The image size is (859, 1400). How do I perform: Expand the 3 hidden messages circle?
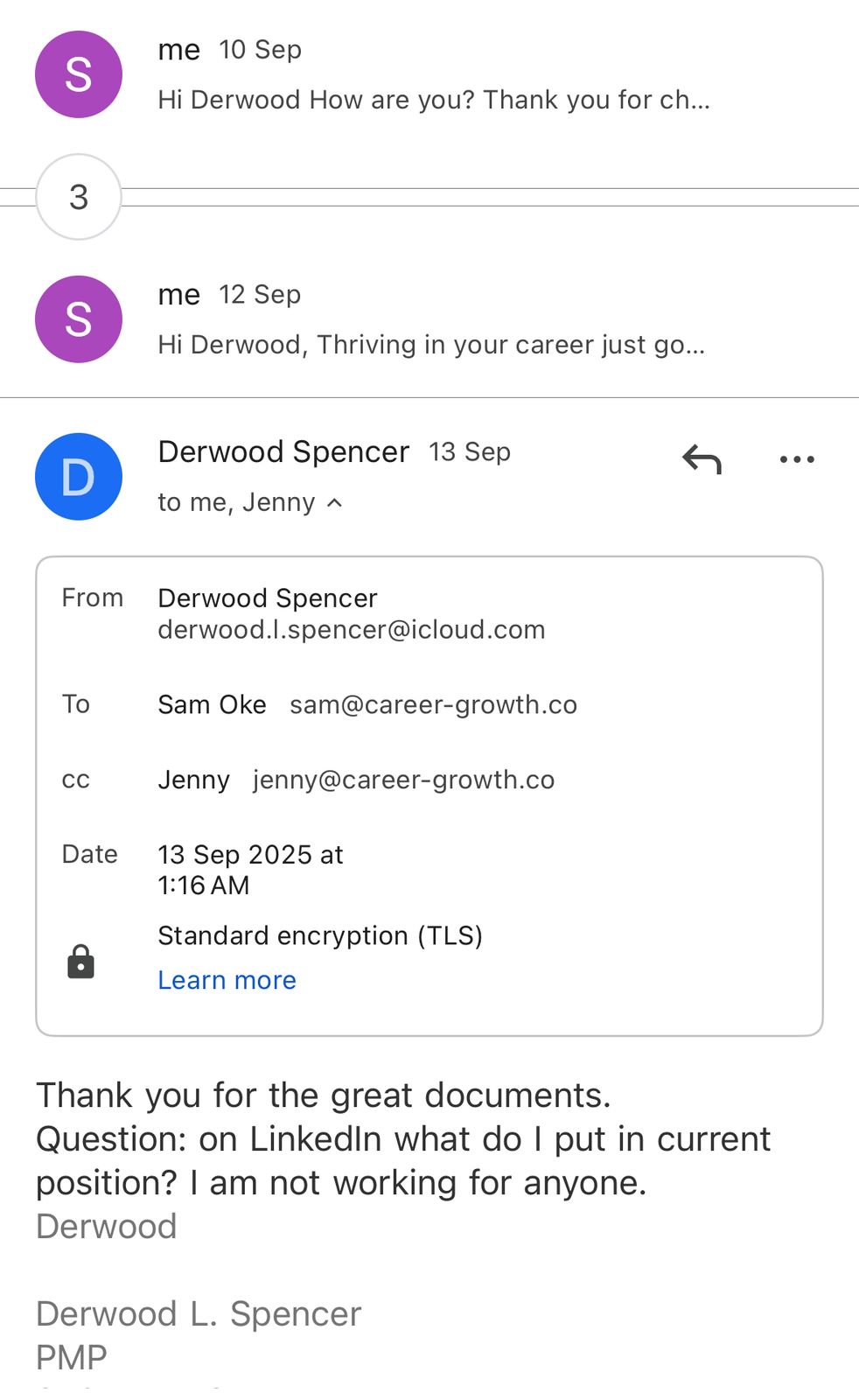click(x=79, y=197)
